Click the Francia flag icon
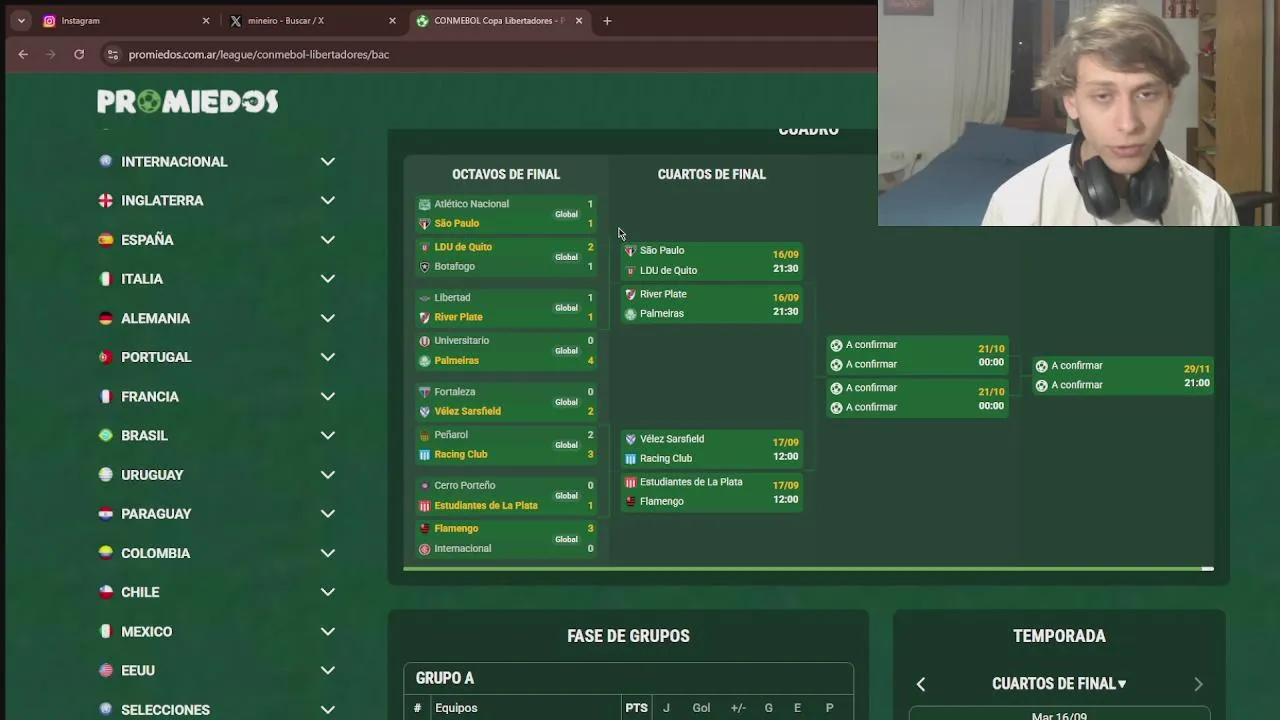1280x720 pixels. (x=105, y=396)
